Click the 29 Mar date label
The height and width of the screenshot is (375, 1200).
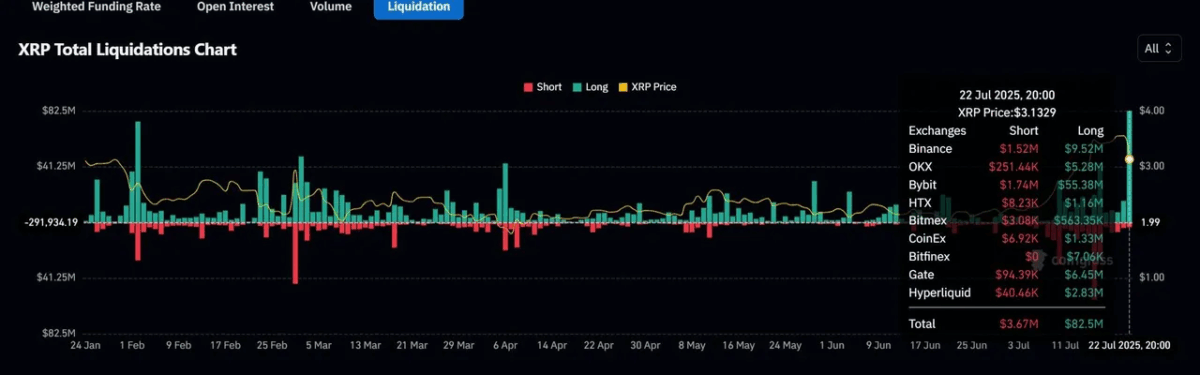(x=458, y=345)
